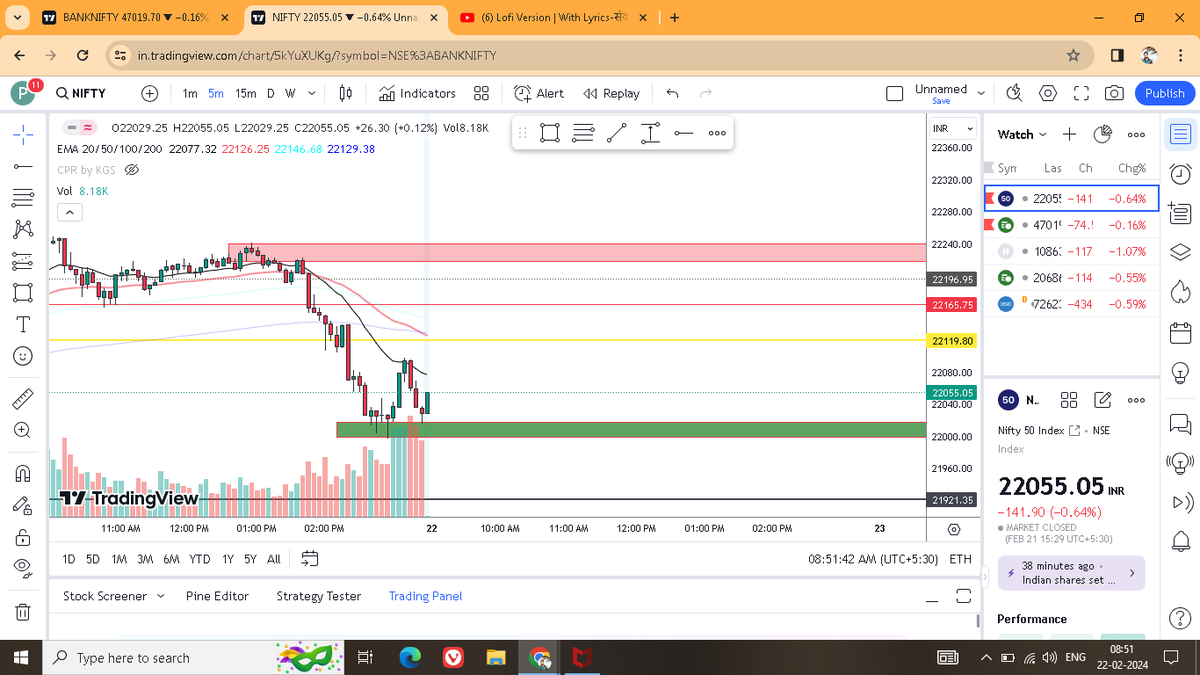1200x675 pixels.
Task: Switch to the Pine Editor tab
Action: pos(217,596)
